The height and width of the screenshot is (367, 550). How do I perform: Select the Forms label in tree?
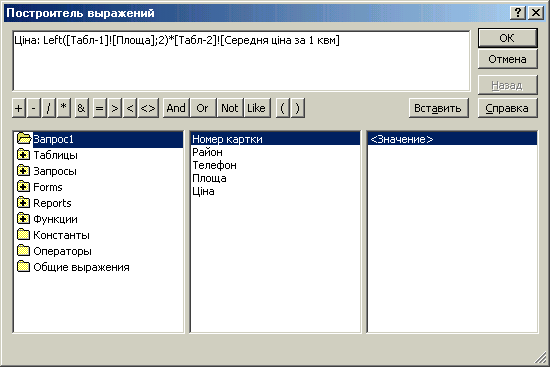coord(48,187)
